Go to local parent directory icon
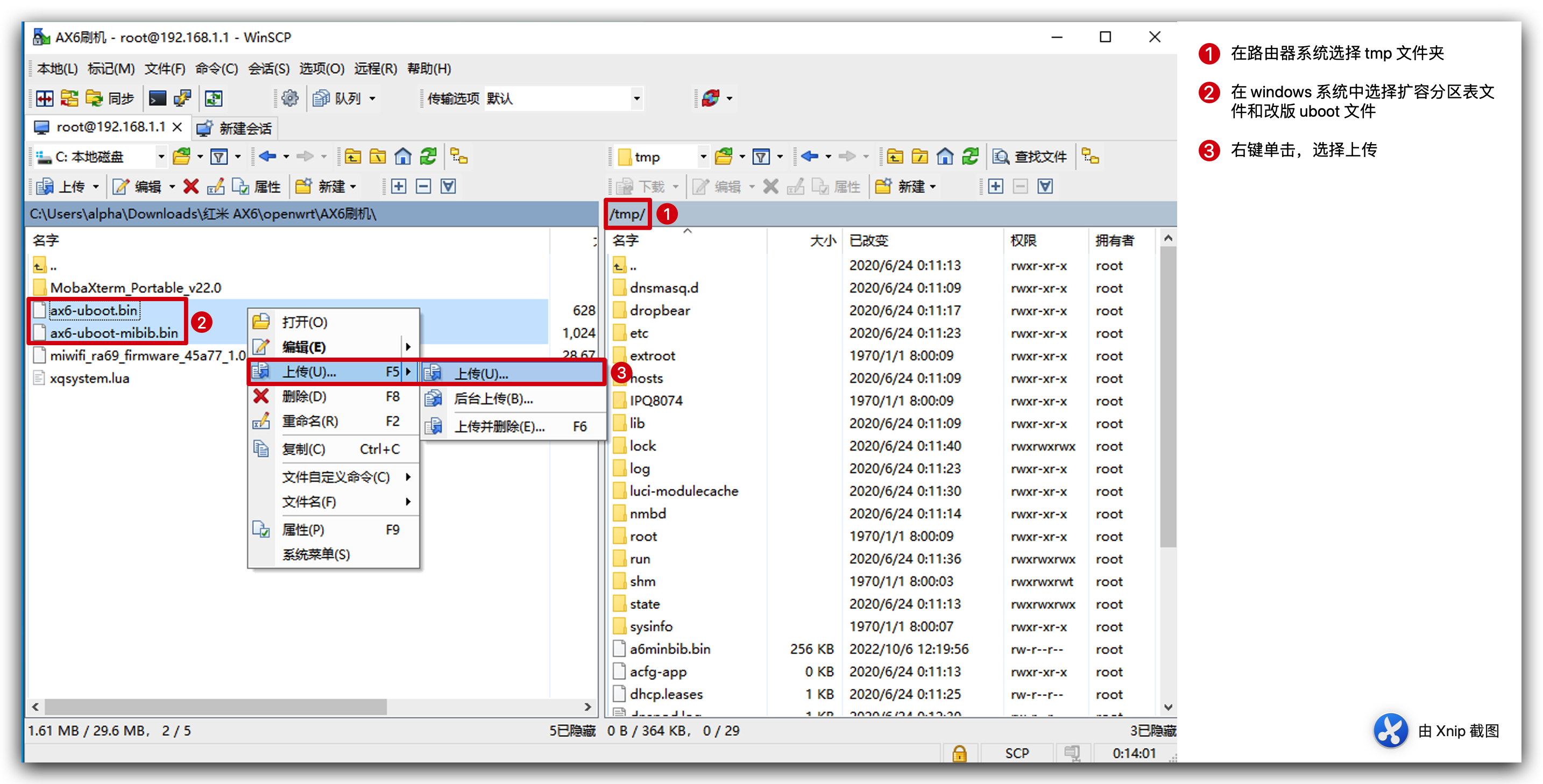The image size is (1543, 784). (x=352, y=157)
